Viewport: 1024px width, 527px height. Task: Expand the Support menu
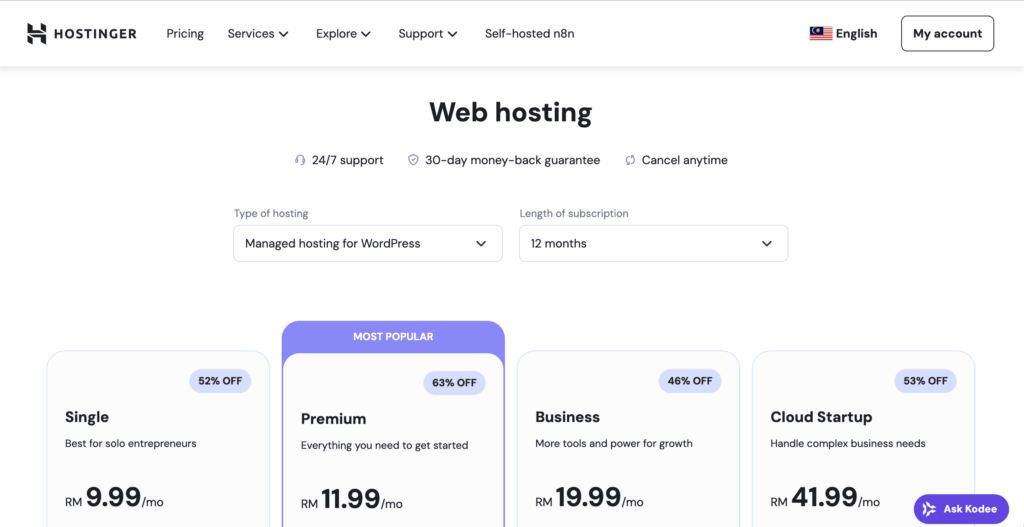pos(427,33)
